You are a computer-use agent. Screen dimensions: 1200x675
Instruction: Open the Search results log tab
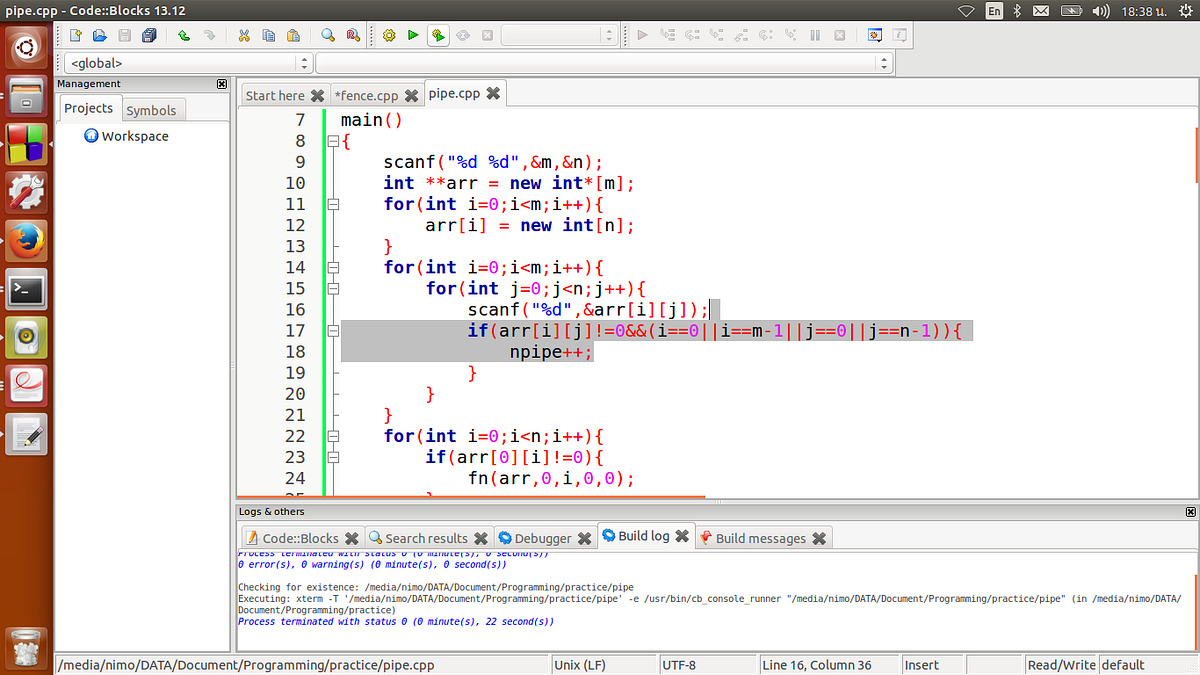(427, 538)
